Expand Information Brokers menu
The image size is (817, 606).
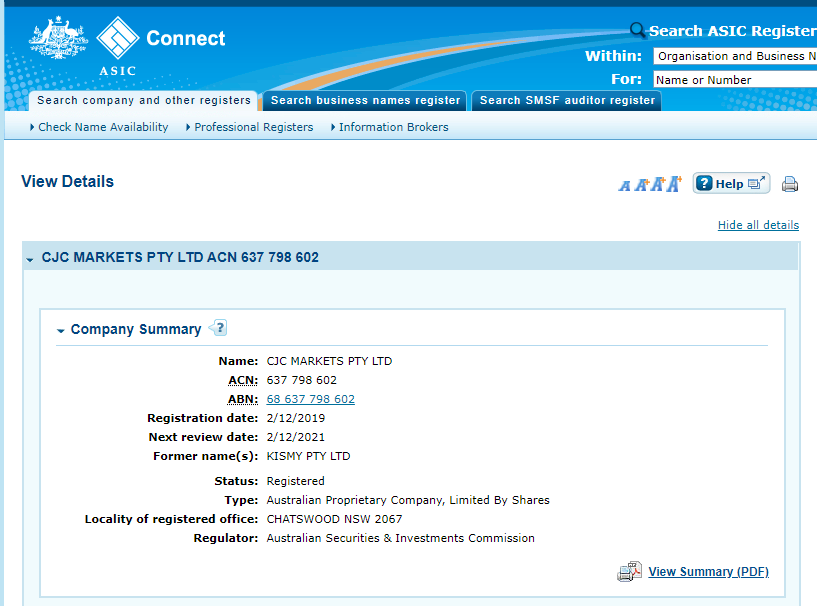390,127
